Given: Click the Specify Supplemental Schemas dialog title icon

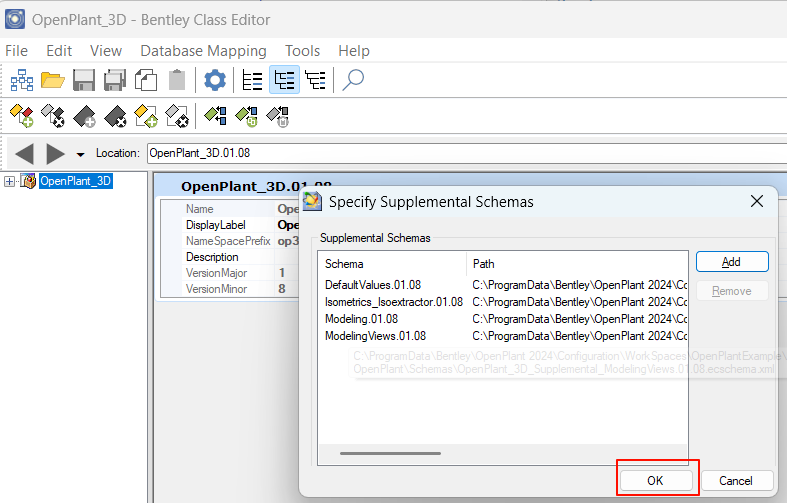Looking at the screenshot, I should [312, 202].
